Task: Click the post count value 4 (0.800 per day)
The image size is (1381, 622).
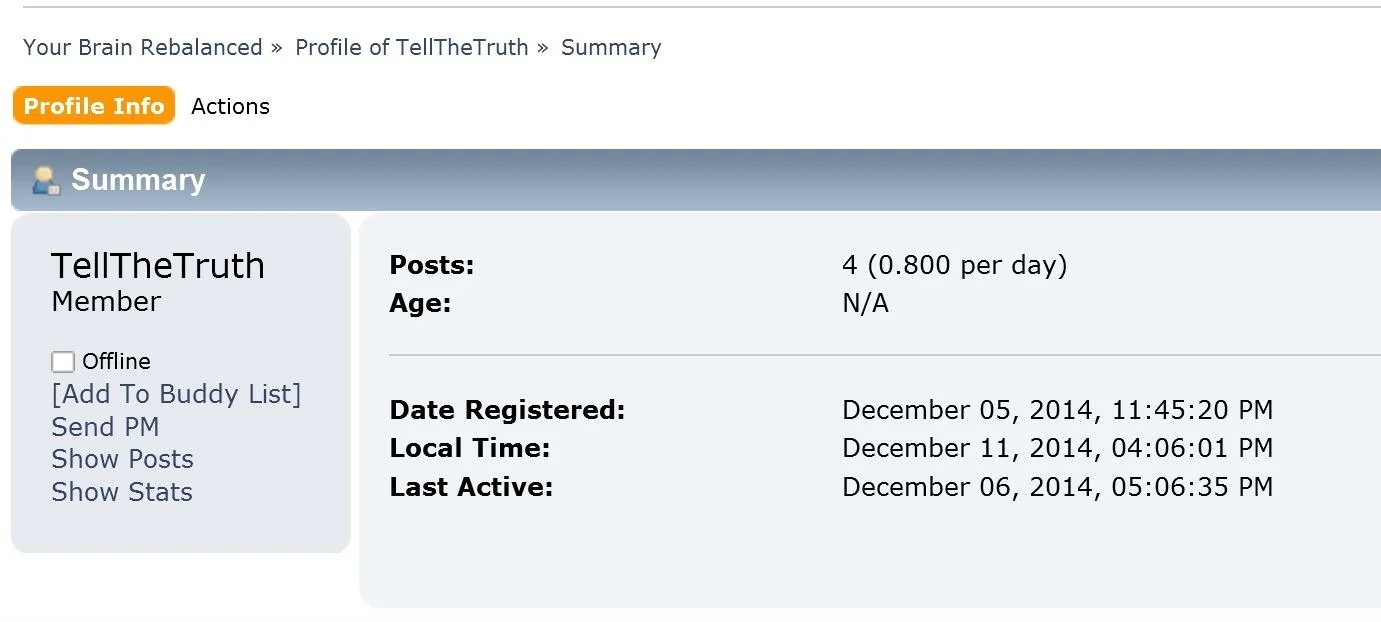Action: click(x=954, y=265)
